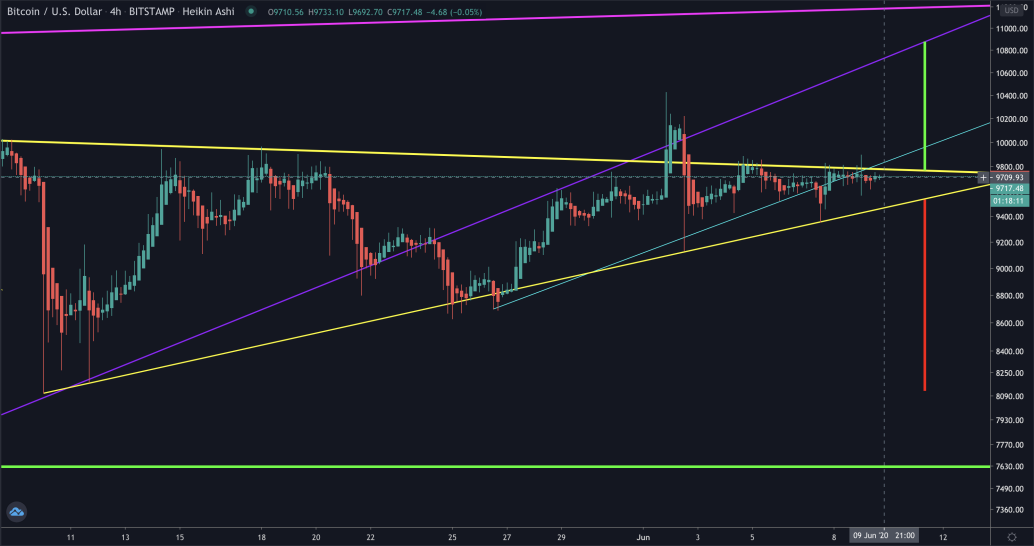Click 7930.00 on the price axis
Screen dimensions: 1034x546
(1010, 420)
